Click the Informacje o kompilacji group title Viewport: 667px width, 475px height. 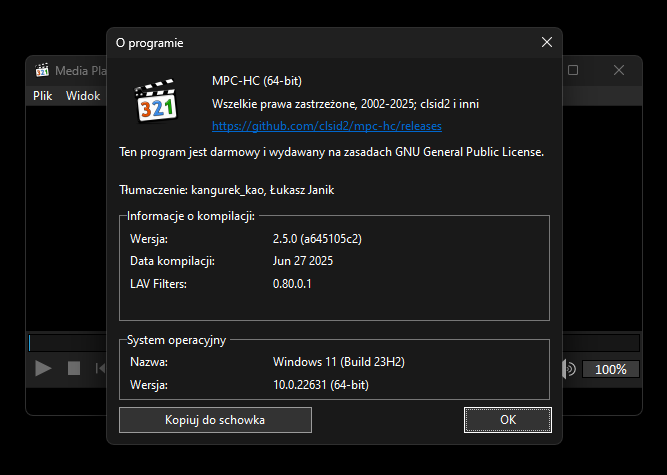coord(191,216)
